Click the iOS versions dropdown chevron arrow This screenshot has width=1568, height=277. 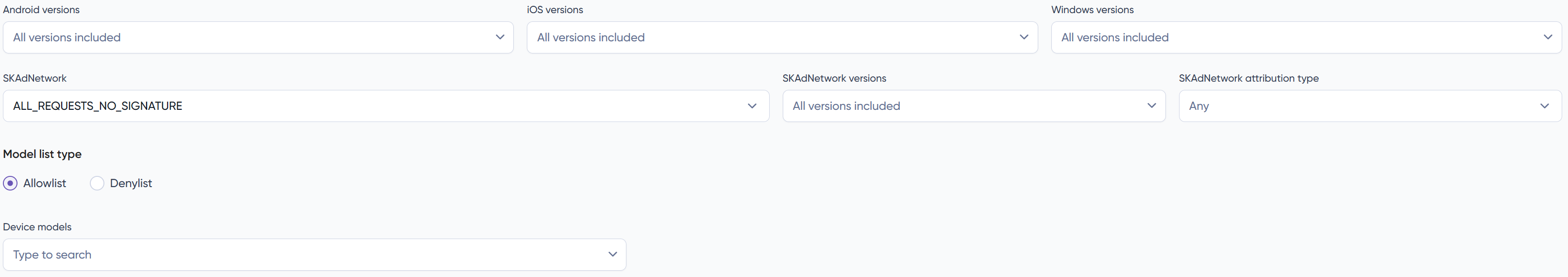coord(1024,37)
